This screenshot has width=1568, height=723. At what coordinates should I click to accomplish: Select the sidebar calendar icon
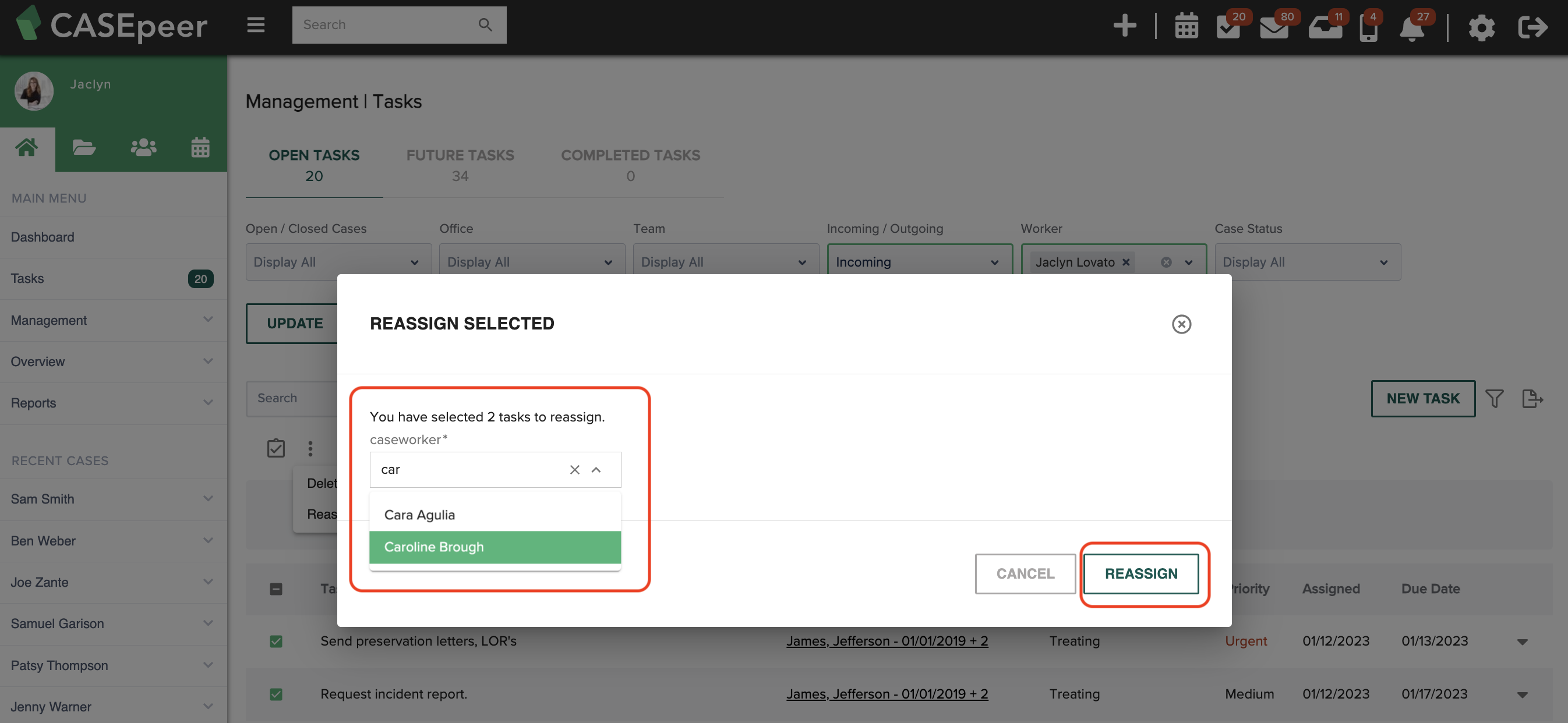(200, 148)
